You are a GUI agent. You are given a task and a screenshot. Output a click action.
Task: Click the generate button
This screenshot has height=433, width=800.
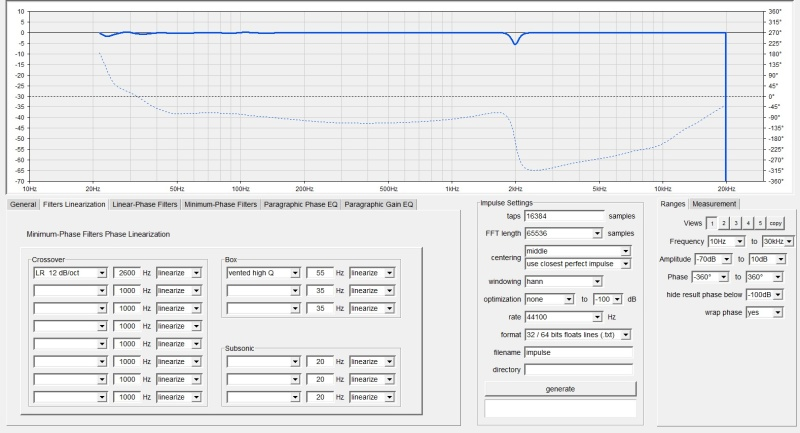coord(560,388)
